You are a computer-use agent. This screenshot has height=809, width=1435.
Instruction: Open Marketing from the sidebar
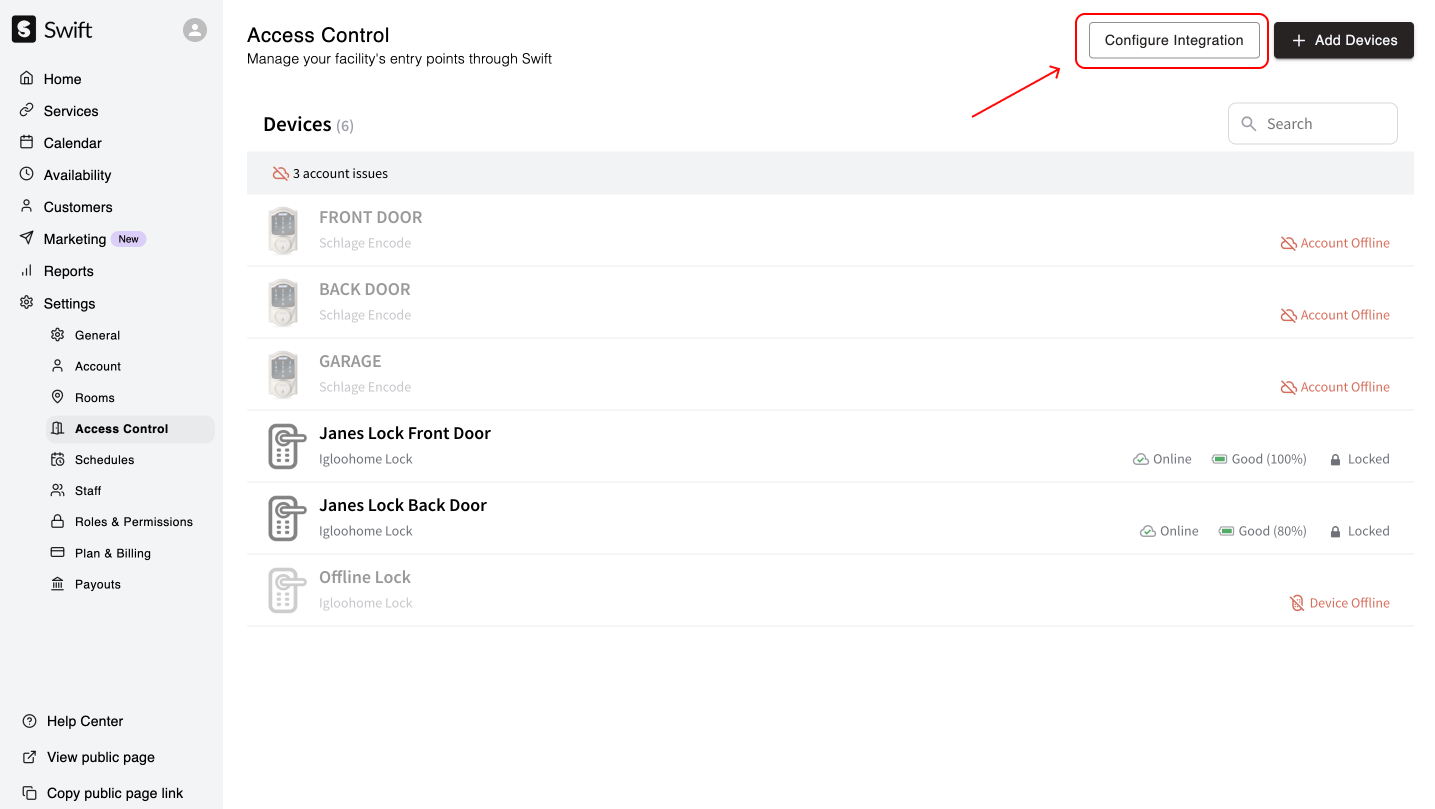pos(74,239)
